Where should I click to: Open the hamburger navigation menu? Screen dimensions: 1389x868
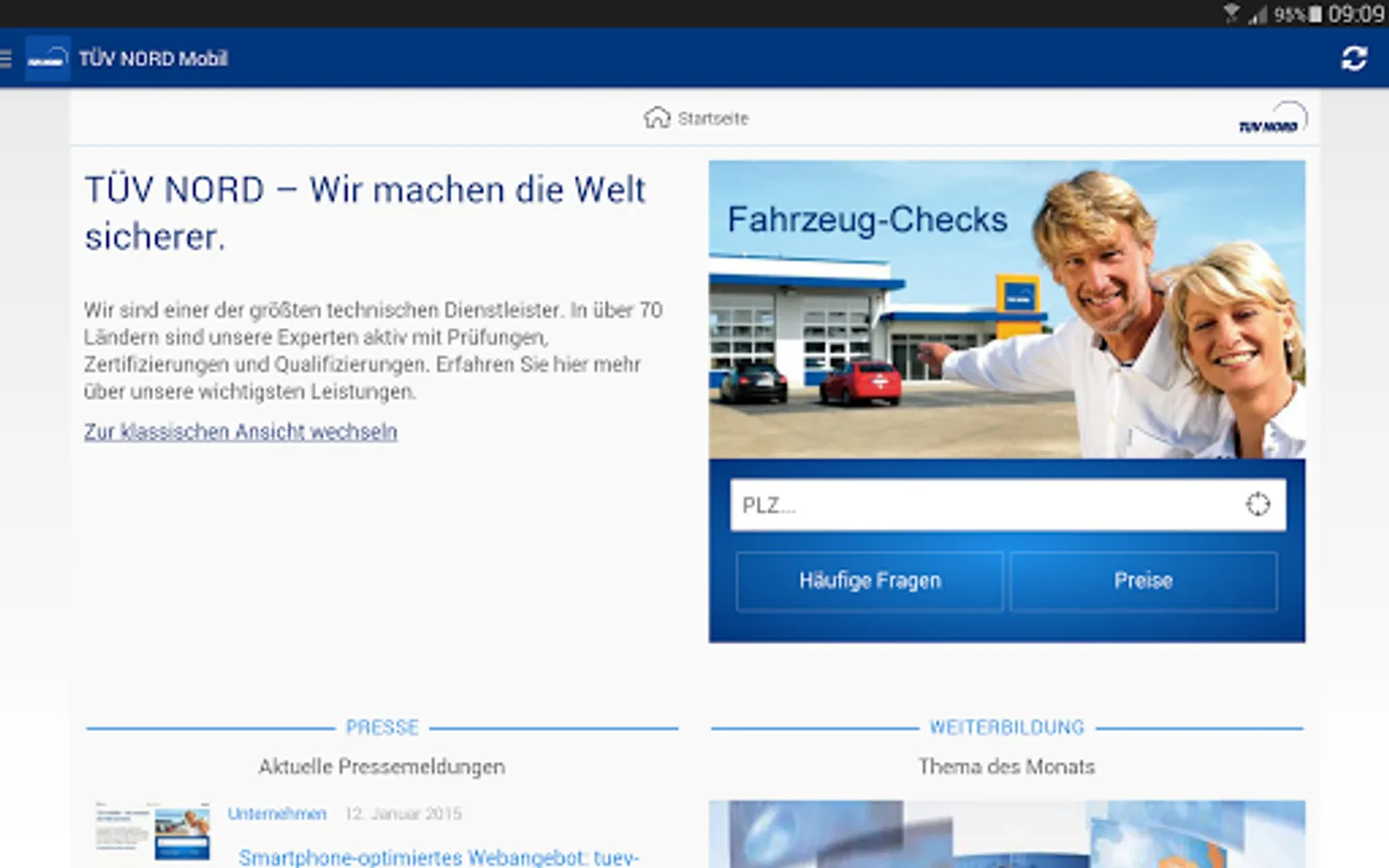click(x=6, y=59)
